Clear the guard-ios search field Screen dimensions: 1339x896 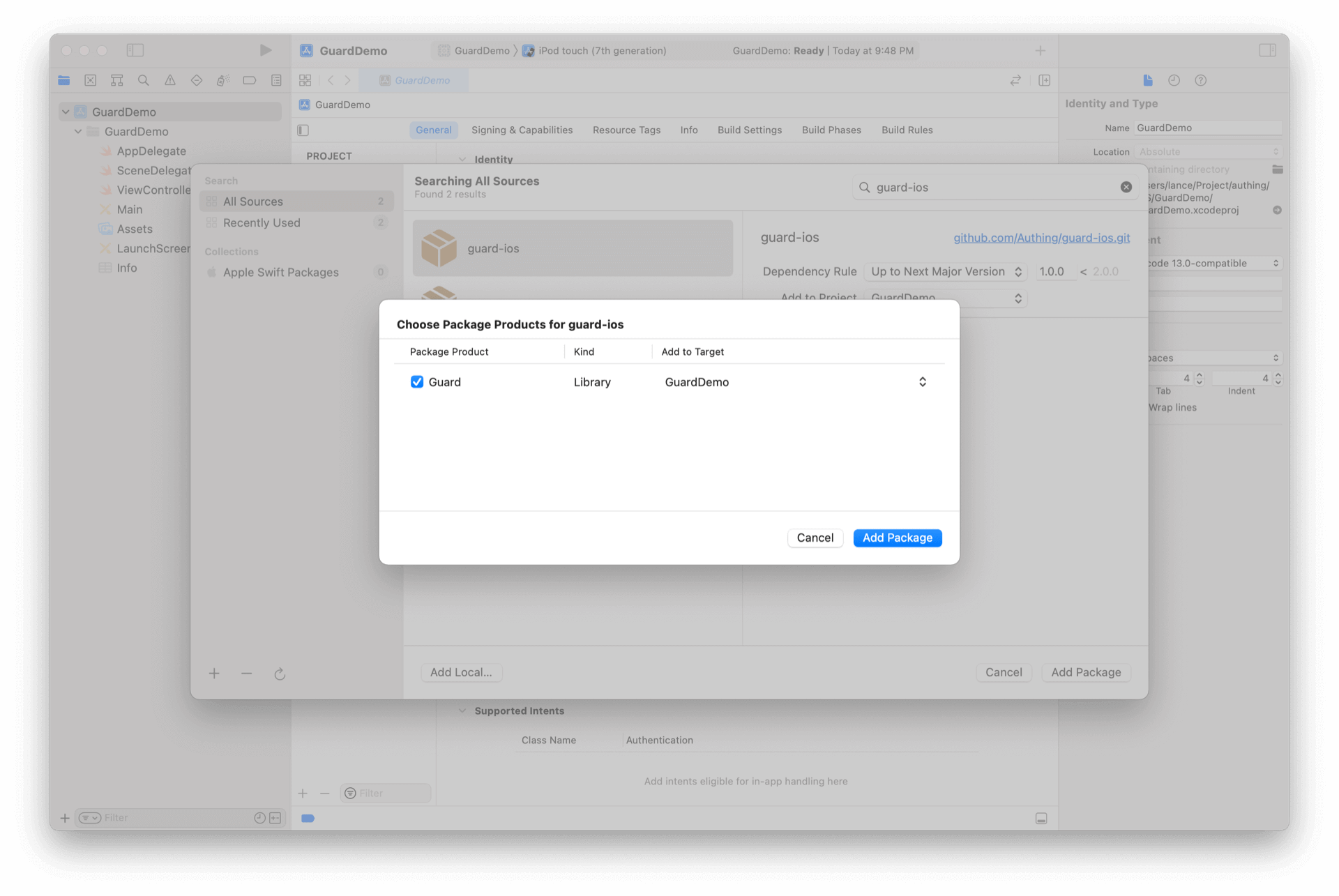[x=1126, y=187]
